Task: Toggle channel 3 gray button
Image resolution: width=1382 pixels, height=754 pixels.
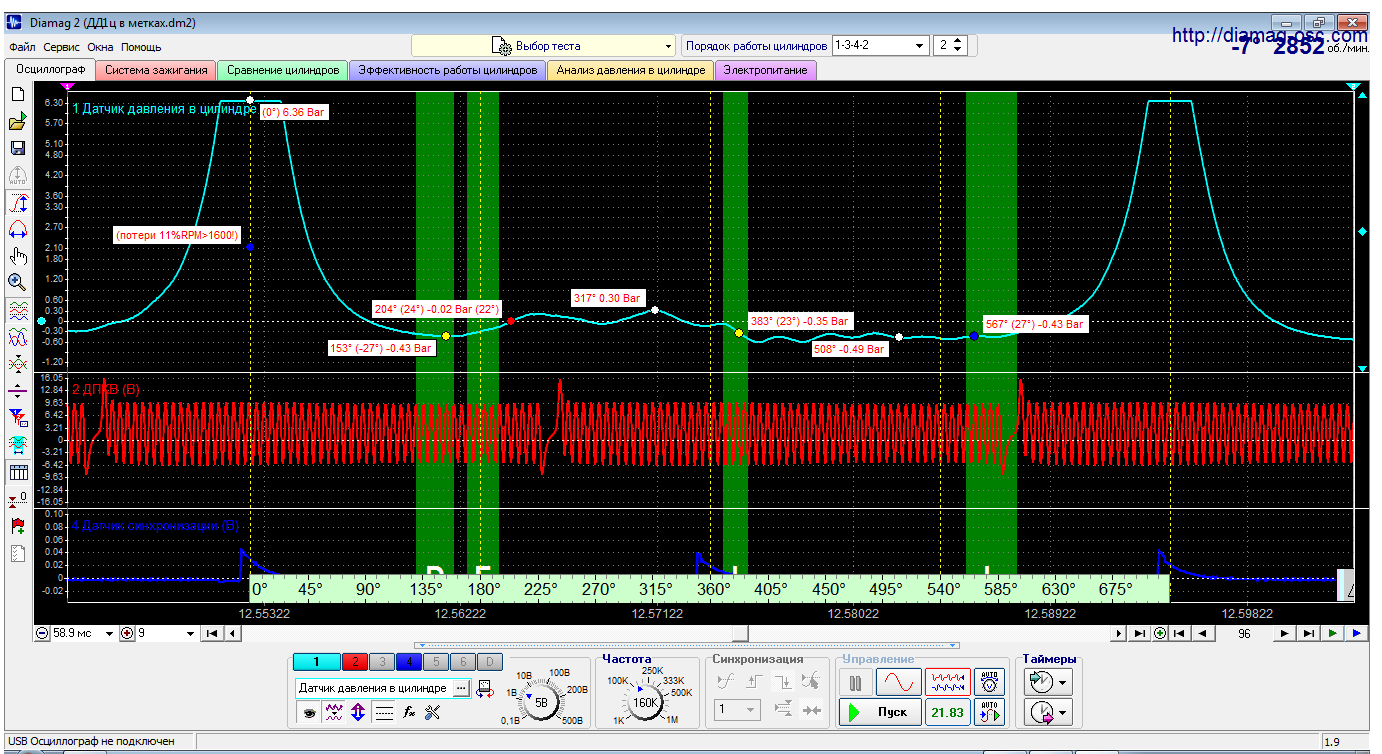Action: point(382,662)
